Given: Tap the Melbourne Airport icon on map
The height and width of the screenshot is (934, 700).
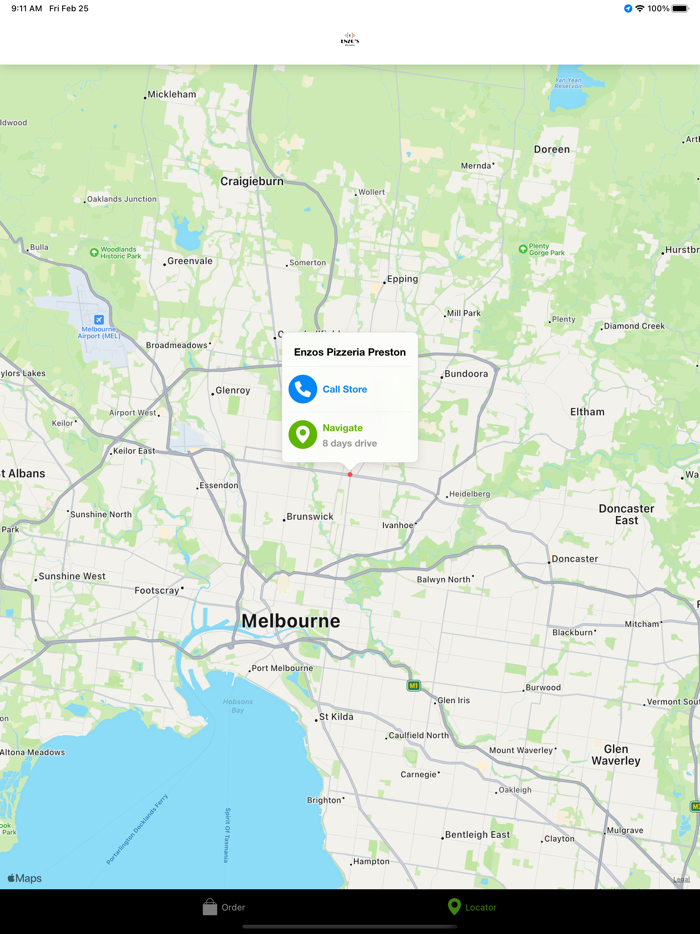Looking at the screenshot, I should [99, 320].
